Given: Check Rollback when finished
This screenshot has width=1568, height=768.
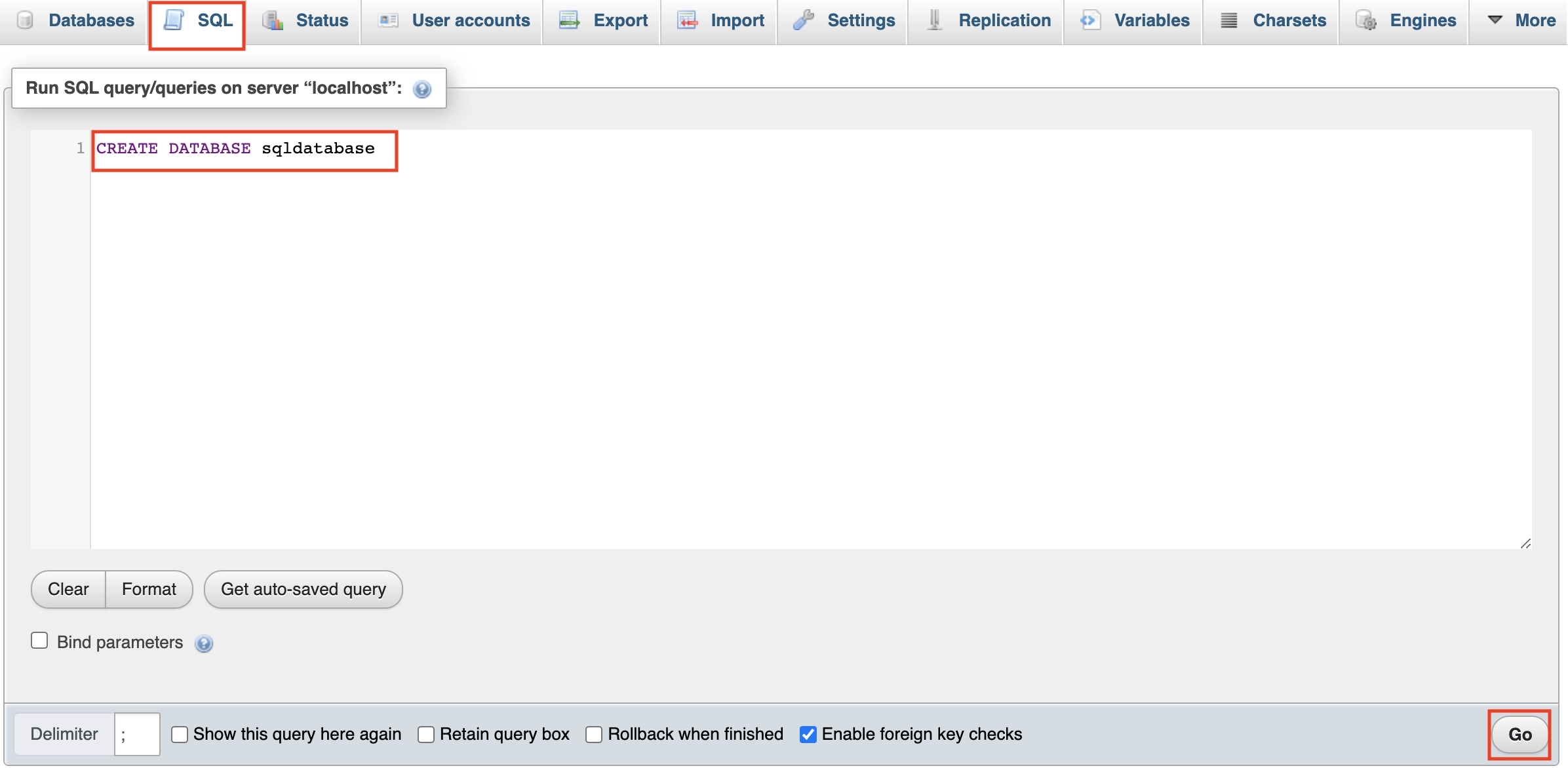Looking at the screenshot, I should [x=594, y=735].
